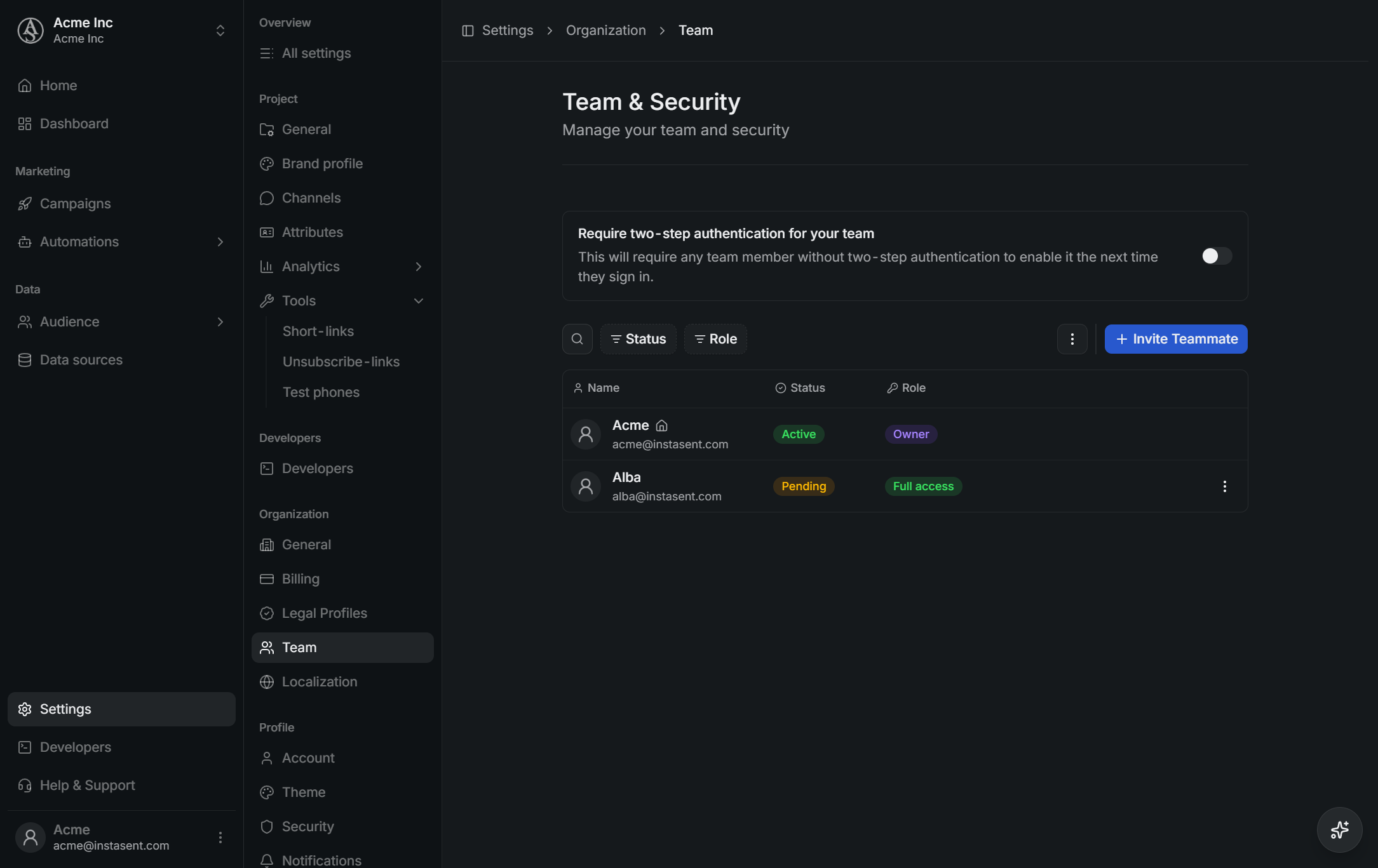Click the home icon next to Acme's name

pos(661,425)
